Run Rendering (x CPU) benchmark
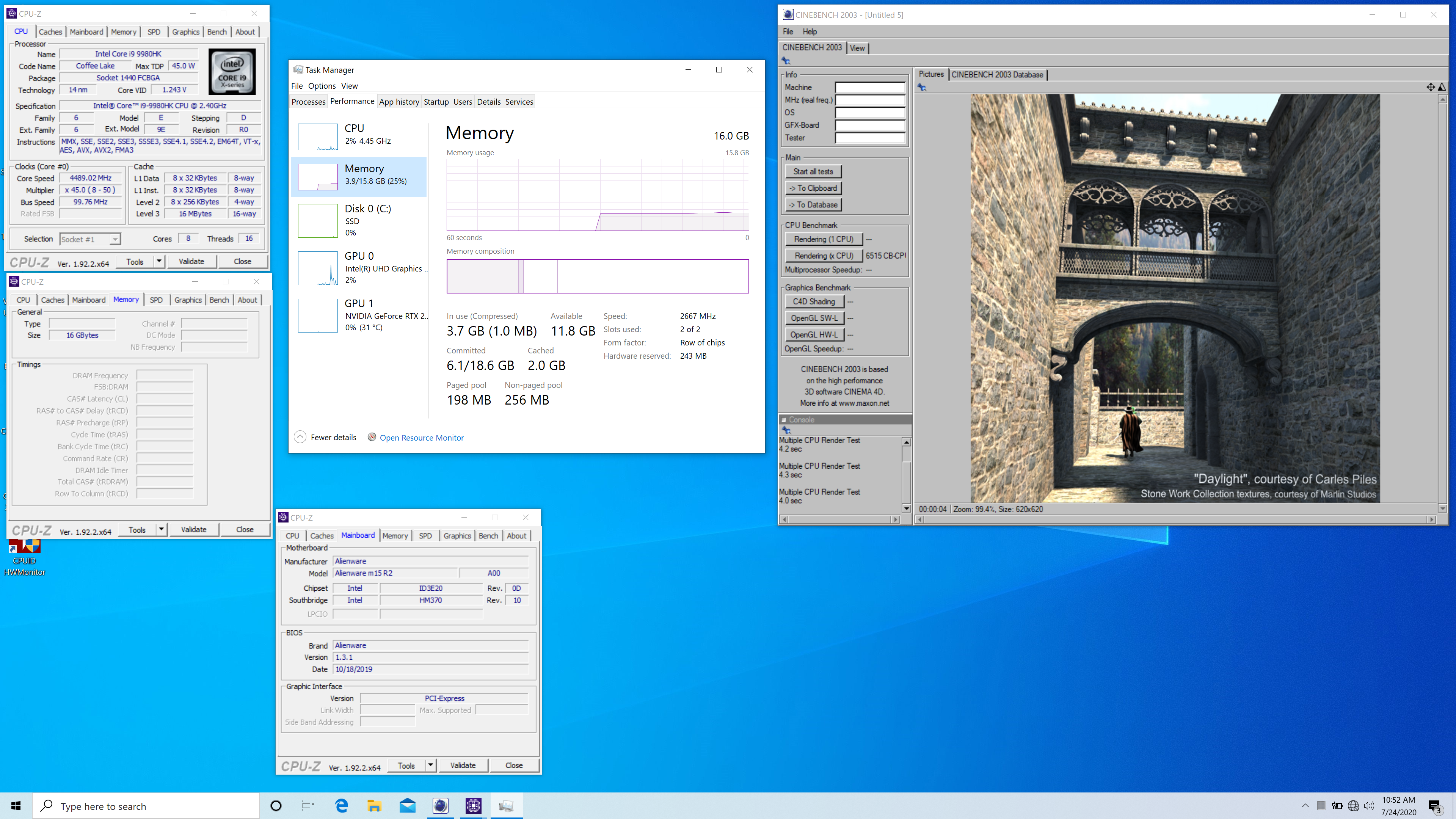 point(824,256)
